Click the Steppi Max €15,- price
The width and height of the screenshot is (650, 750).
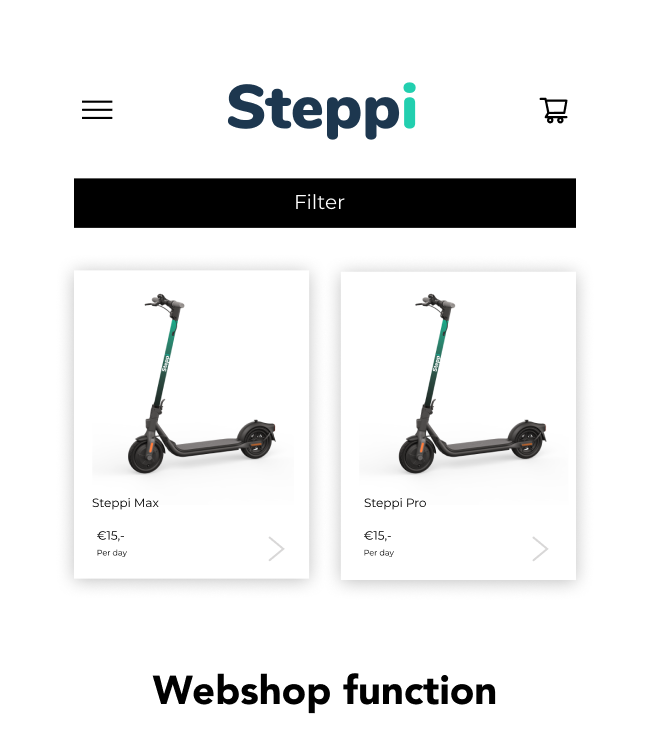pyautogui.click(x=110, y=536)
